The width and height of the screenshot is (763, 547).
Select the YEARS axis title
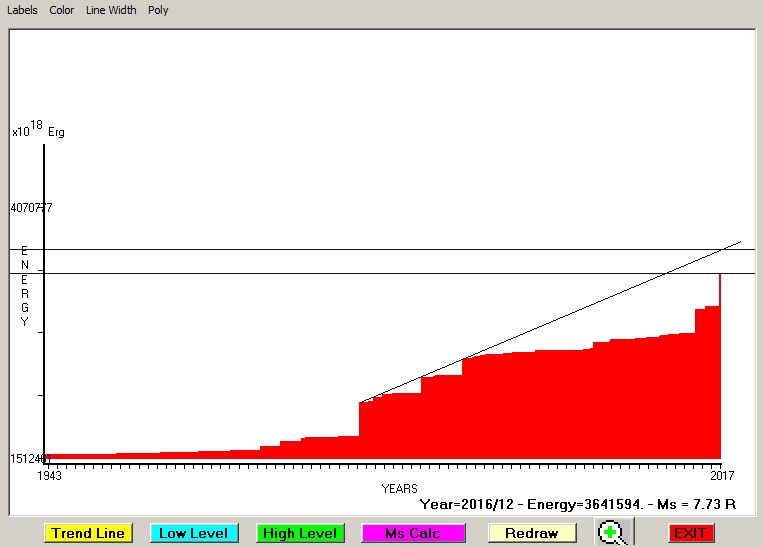click(399, 488)
